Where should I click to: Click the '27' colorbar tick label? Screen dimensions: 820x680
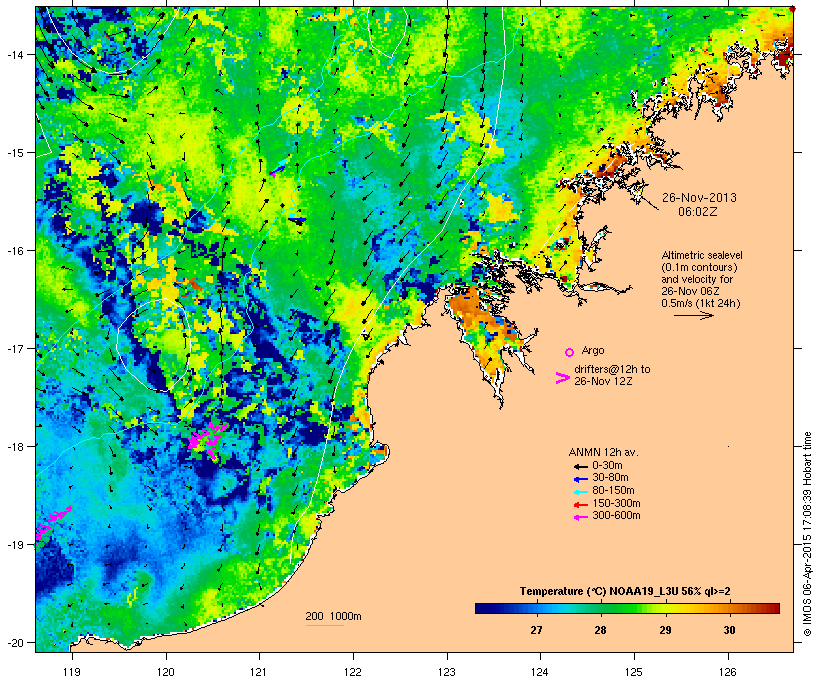[536, 630]
